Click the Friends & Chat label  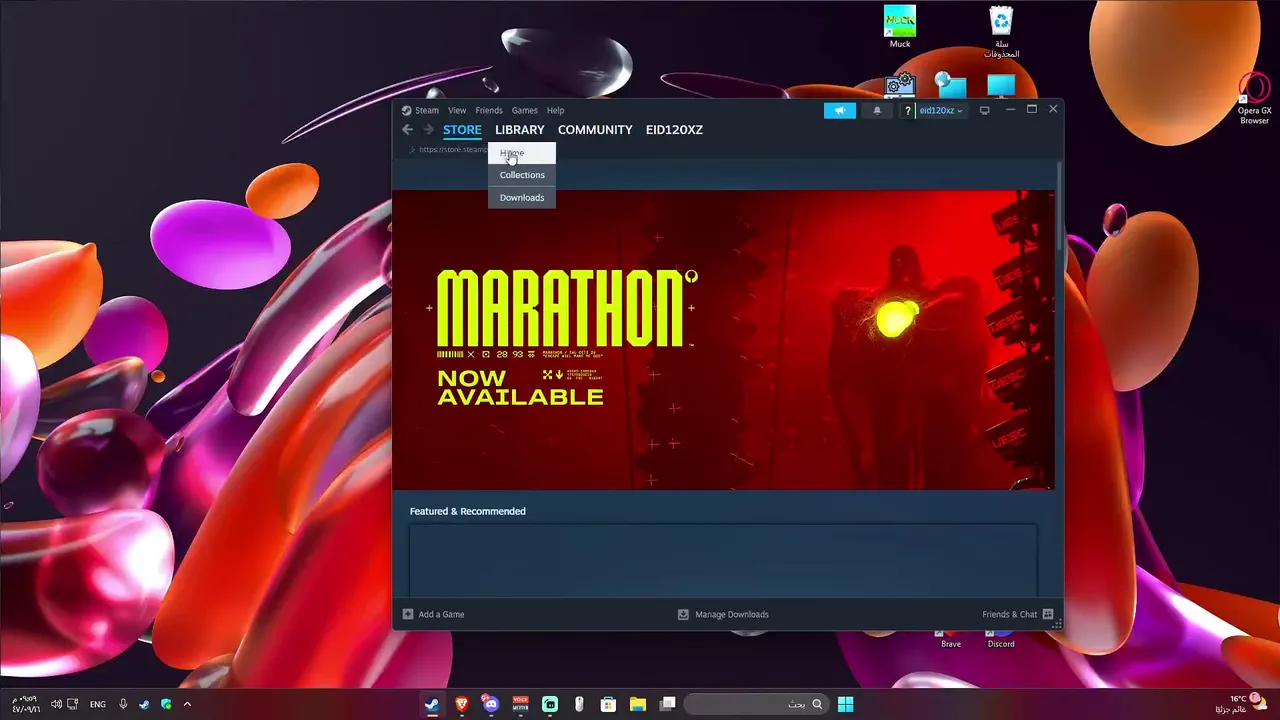(x=1010, y=614)
